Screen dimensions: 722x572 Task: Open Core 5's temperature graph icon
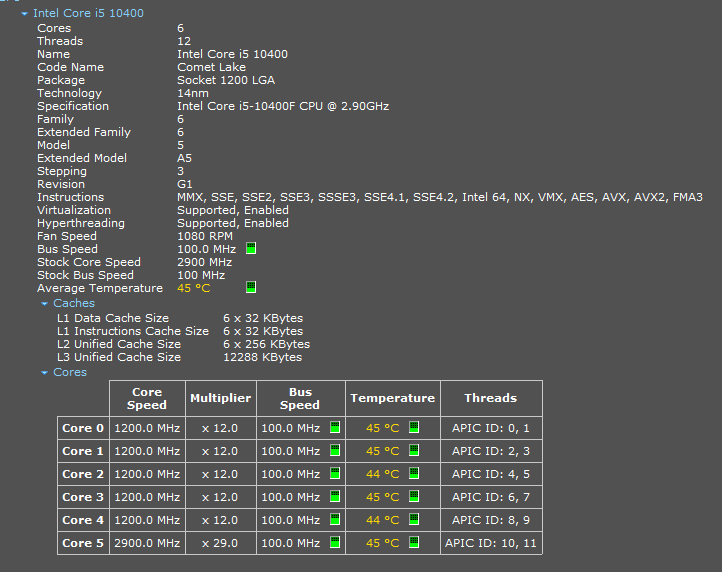(414, 543)
